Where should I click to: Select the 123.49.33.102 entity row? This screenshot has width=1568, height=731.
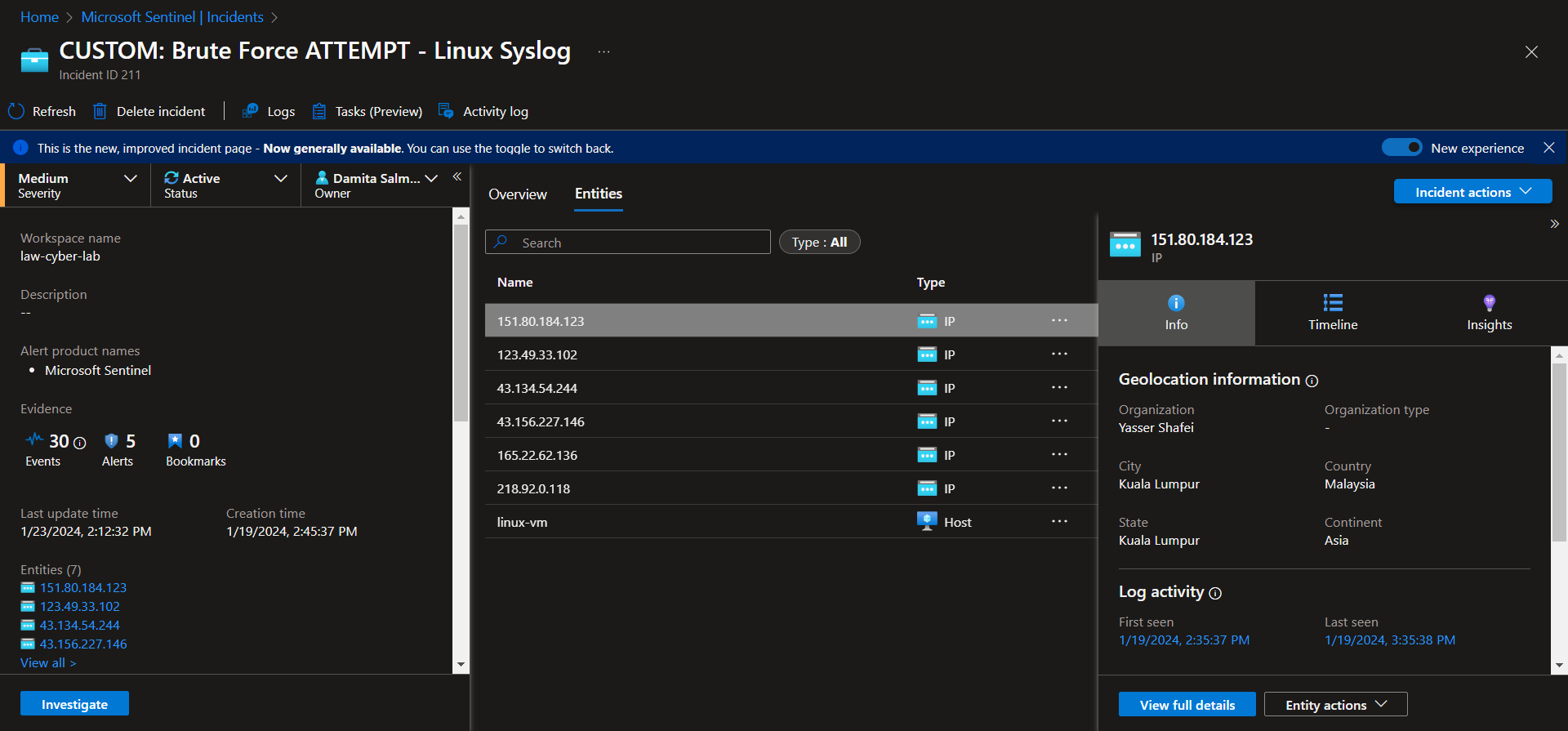(x=791, y=354)
